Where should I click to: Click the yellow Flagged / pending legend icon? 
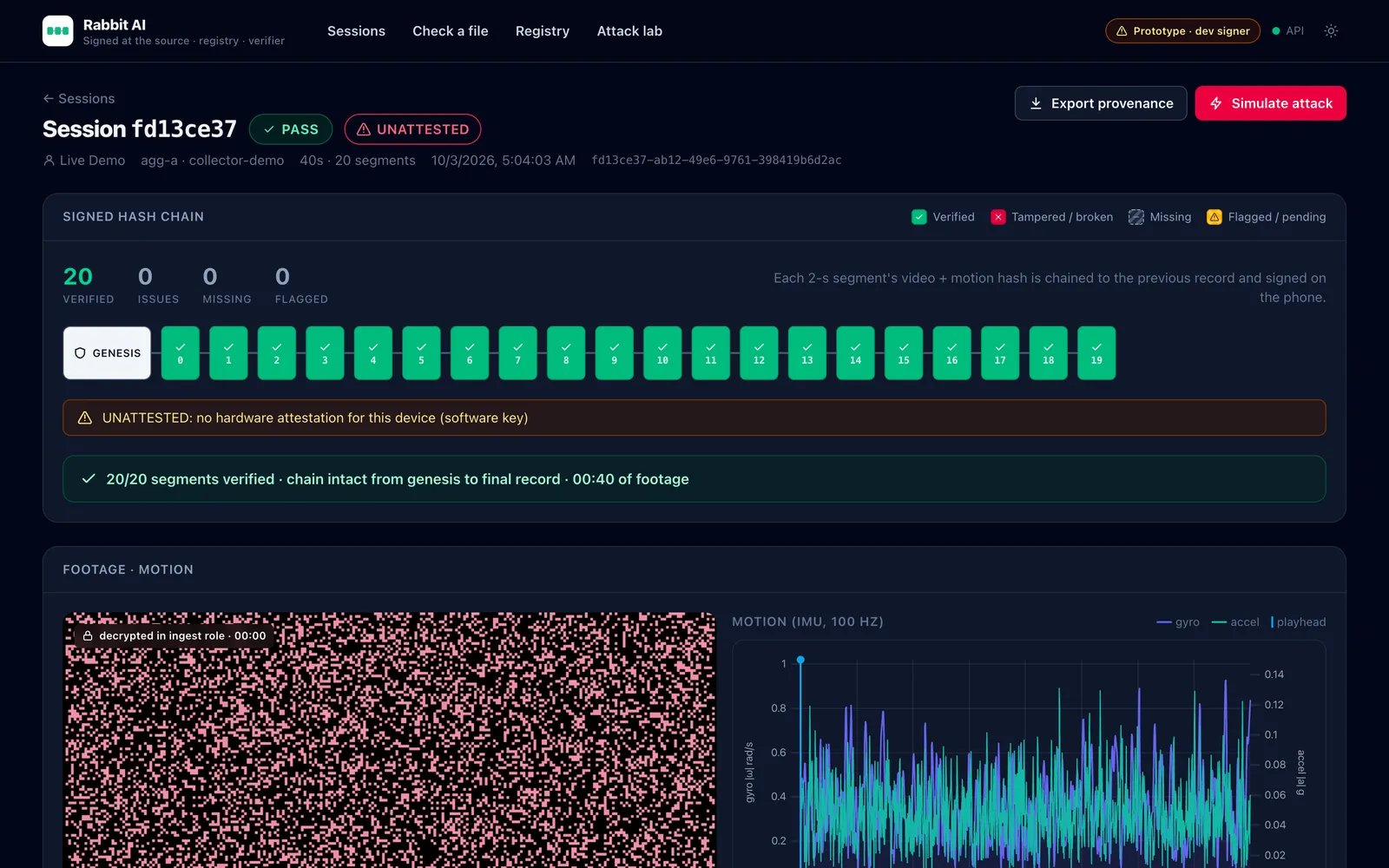pyautogui.click(x=1215, y=217)
